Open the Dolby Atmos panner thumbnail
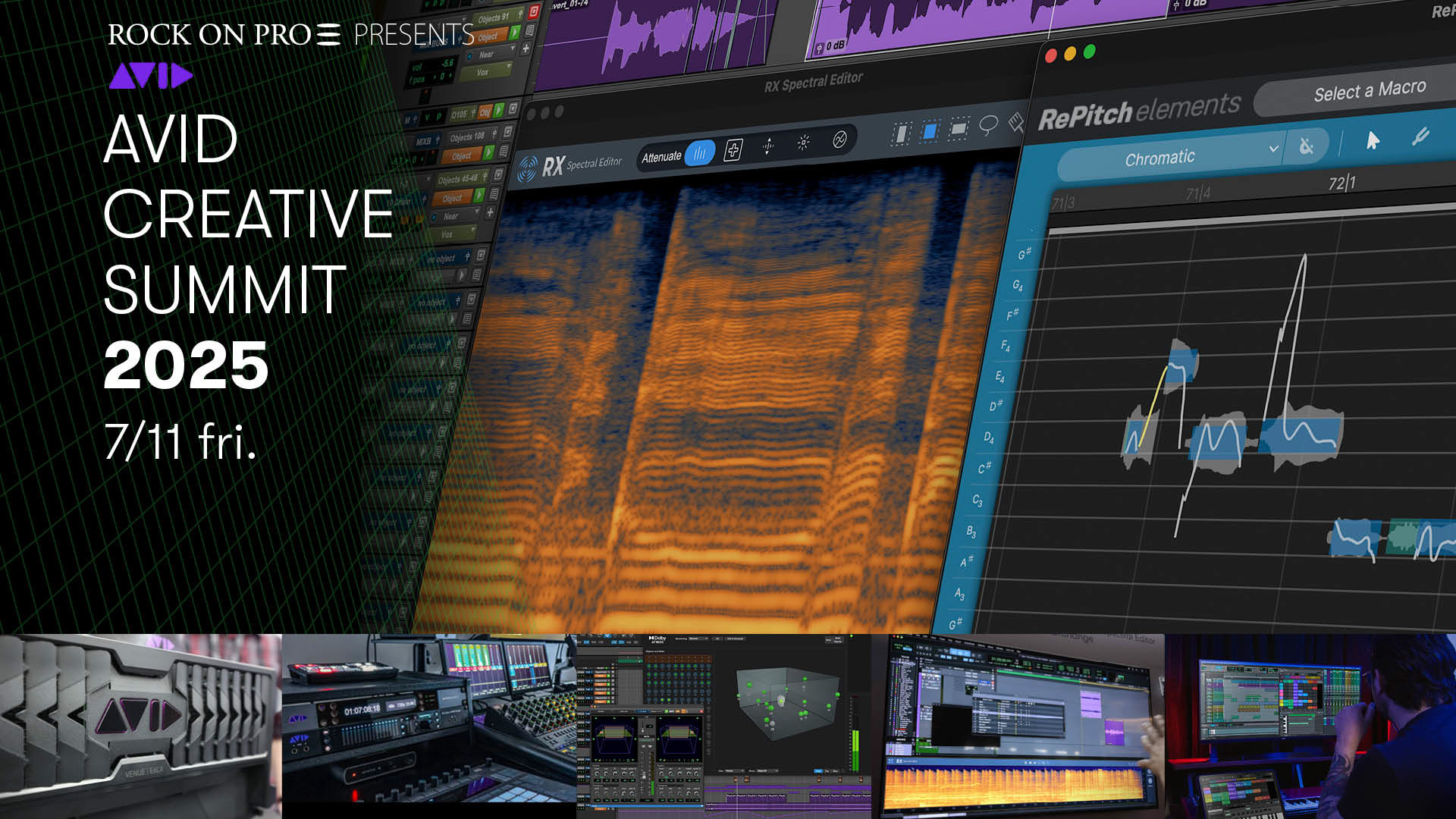Screen dimensions: 1456x819 coord(723,726)
